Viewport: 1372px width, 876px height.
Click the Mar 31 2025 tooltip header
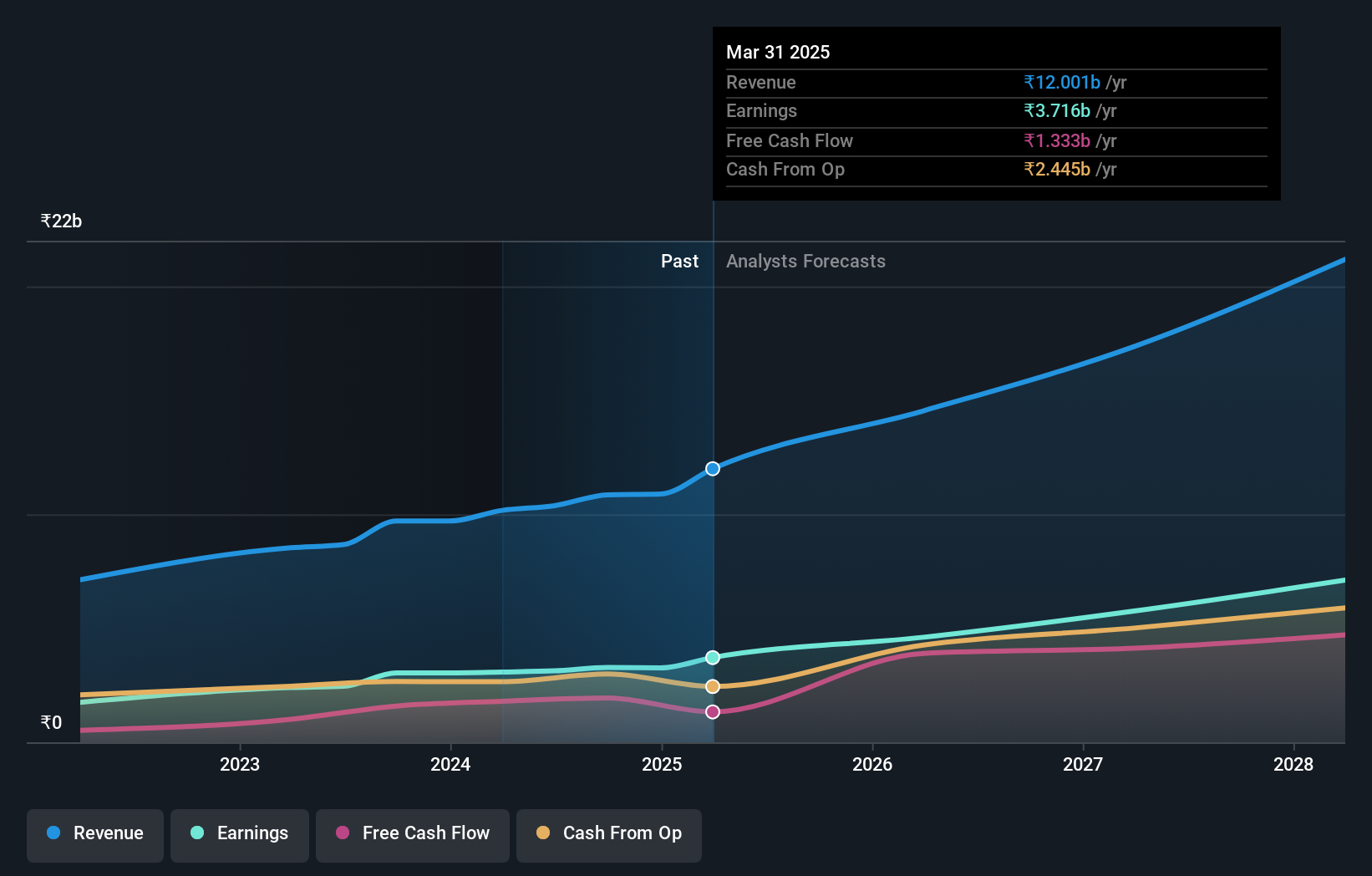click(778, 52)
